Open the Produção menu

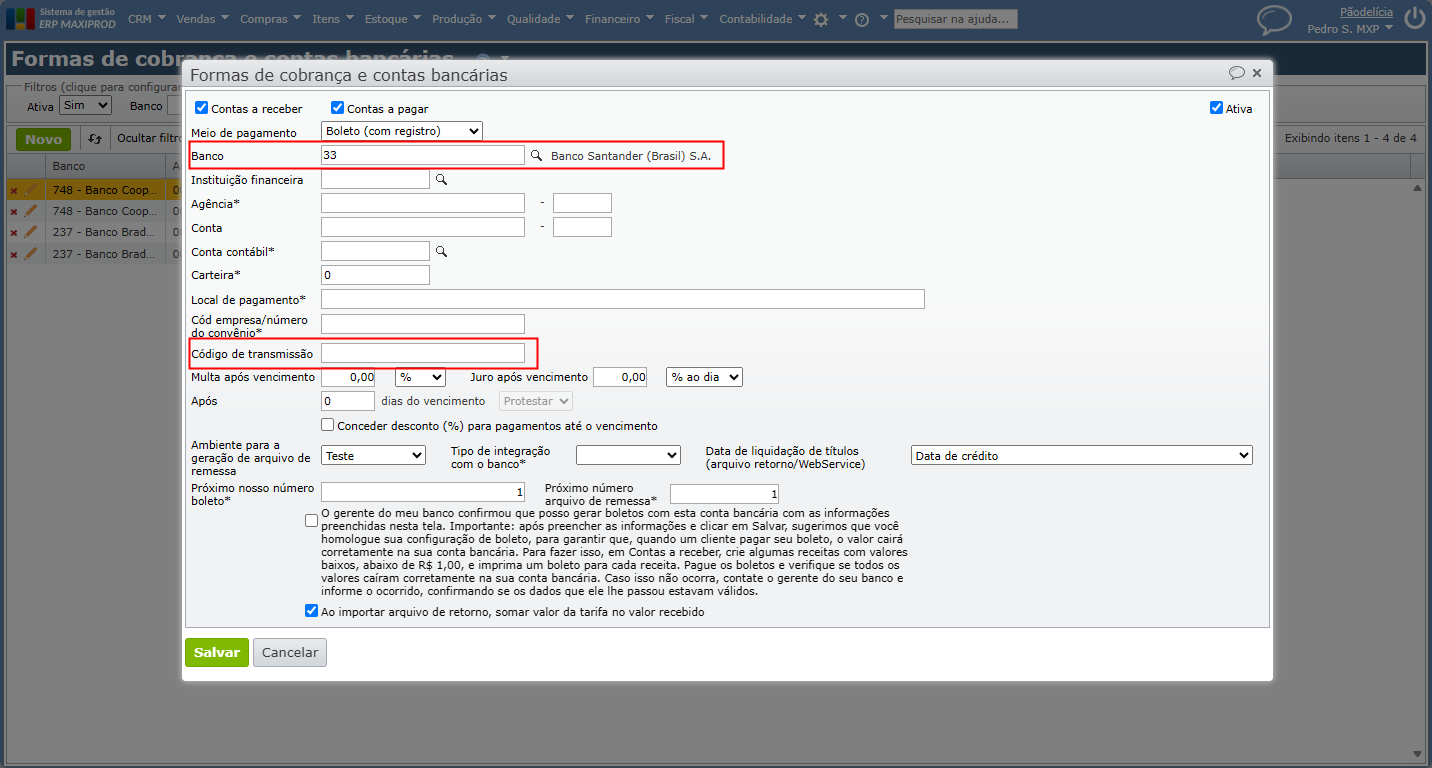465,19
